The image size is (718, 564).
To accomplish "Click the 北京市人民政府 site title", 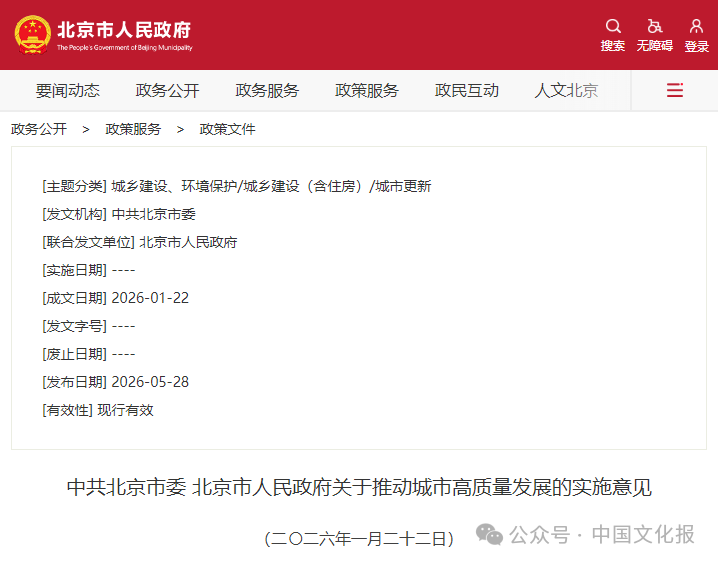I will (124, 30).
